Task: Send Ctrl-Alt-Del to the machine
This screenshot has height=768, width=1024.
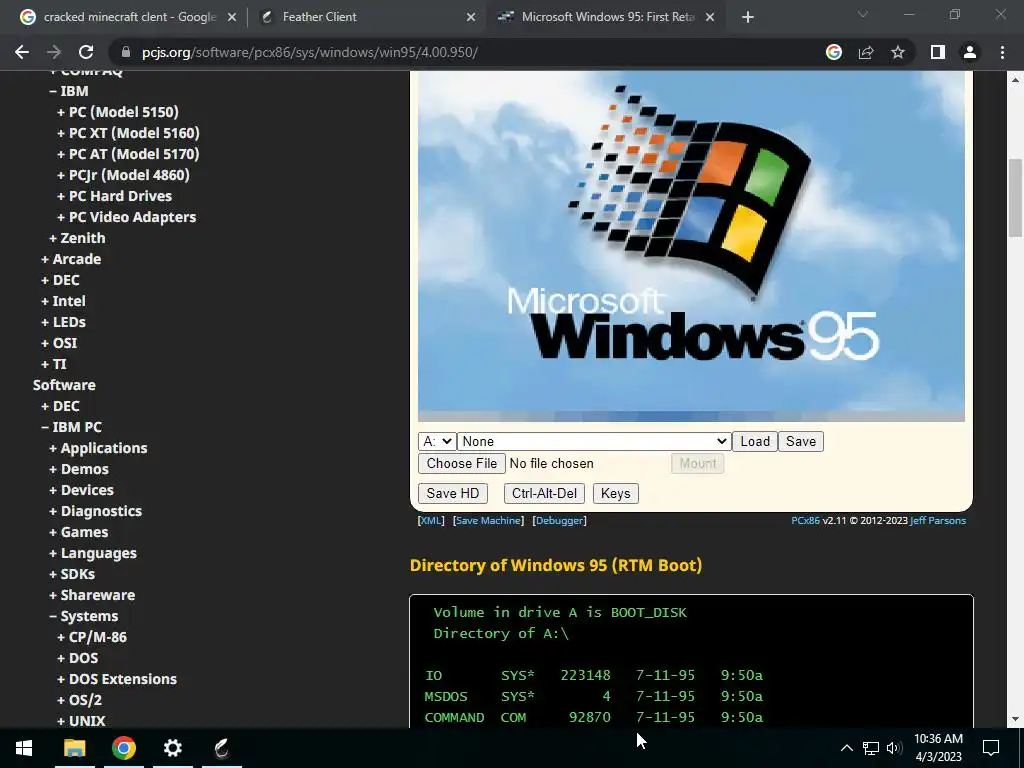Action: pos(544,494)
